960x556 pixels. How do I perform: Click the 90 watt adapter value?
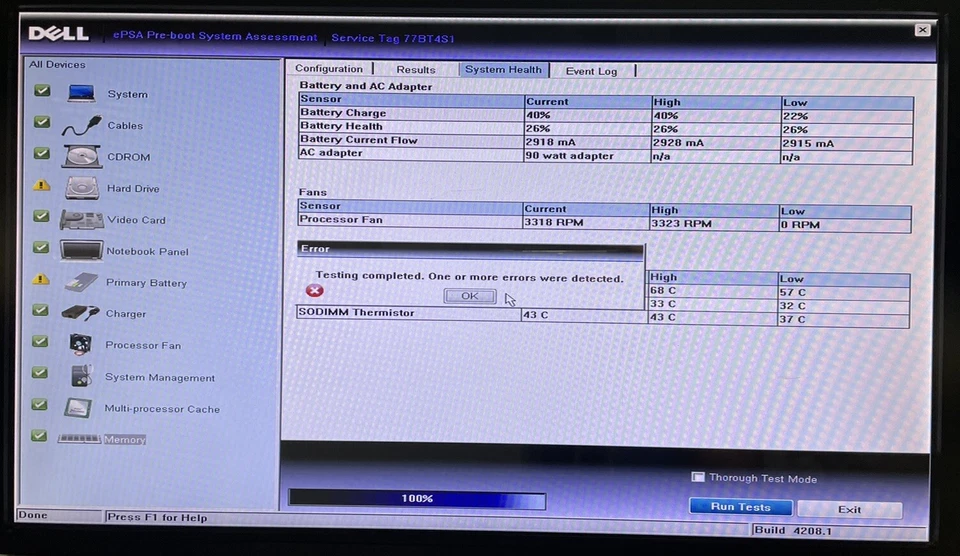[569, 156]
